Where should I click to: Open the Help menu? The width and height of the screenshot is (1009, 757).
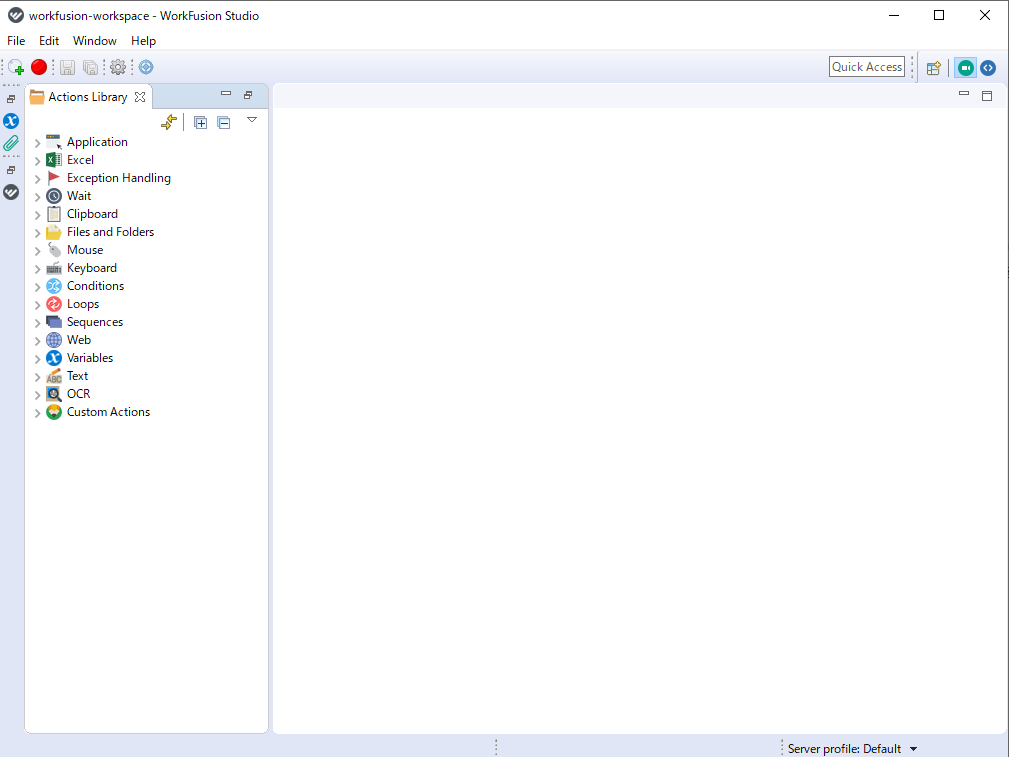click(143, 41)
